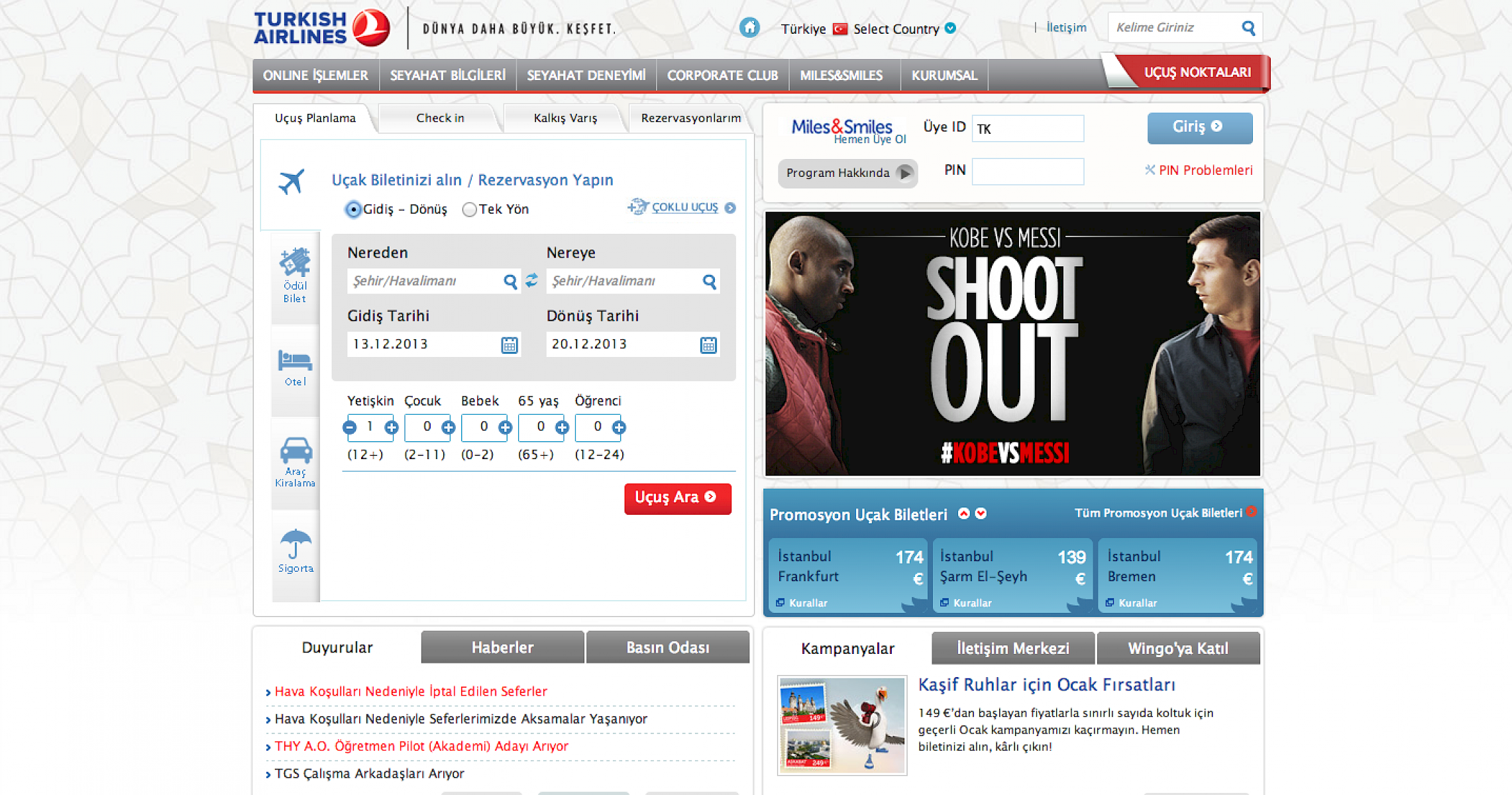This screenshot has width=1512, height=795.
Task: Open the Dönüş Tarihi calendar icon
Action: (x=708, y=344)
